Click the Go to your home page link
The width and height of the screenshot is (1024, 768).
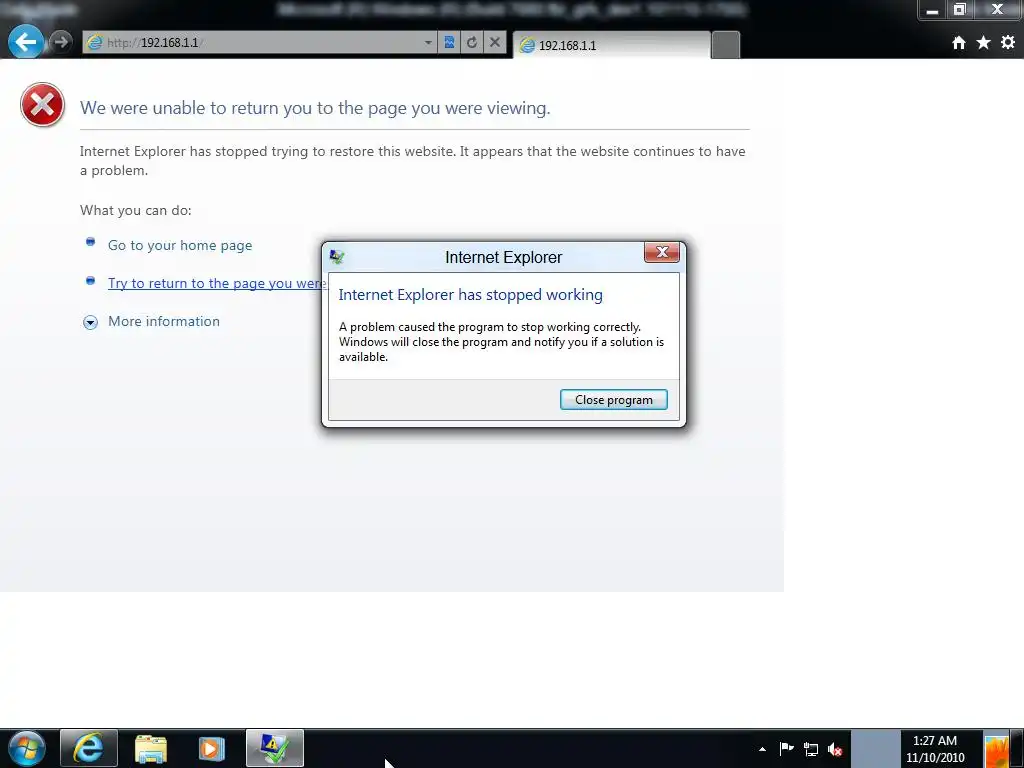(x=180, y=246)
